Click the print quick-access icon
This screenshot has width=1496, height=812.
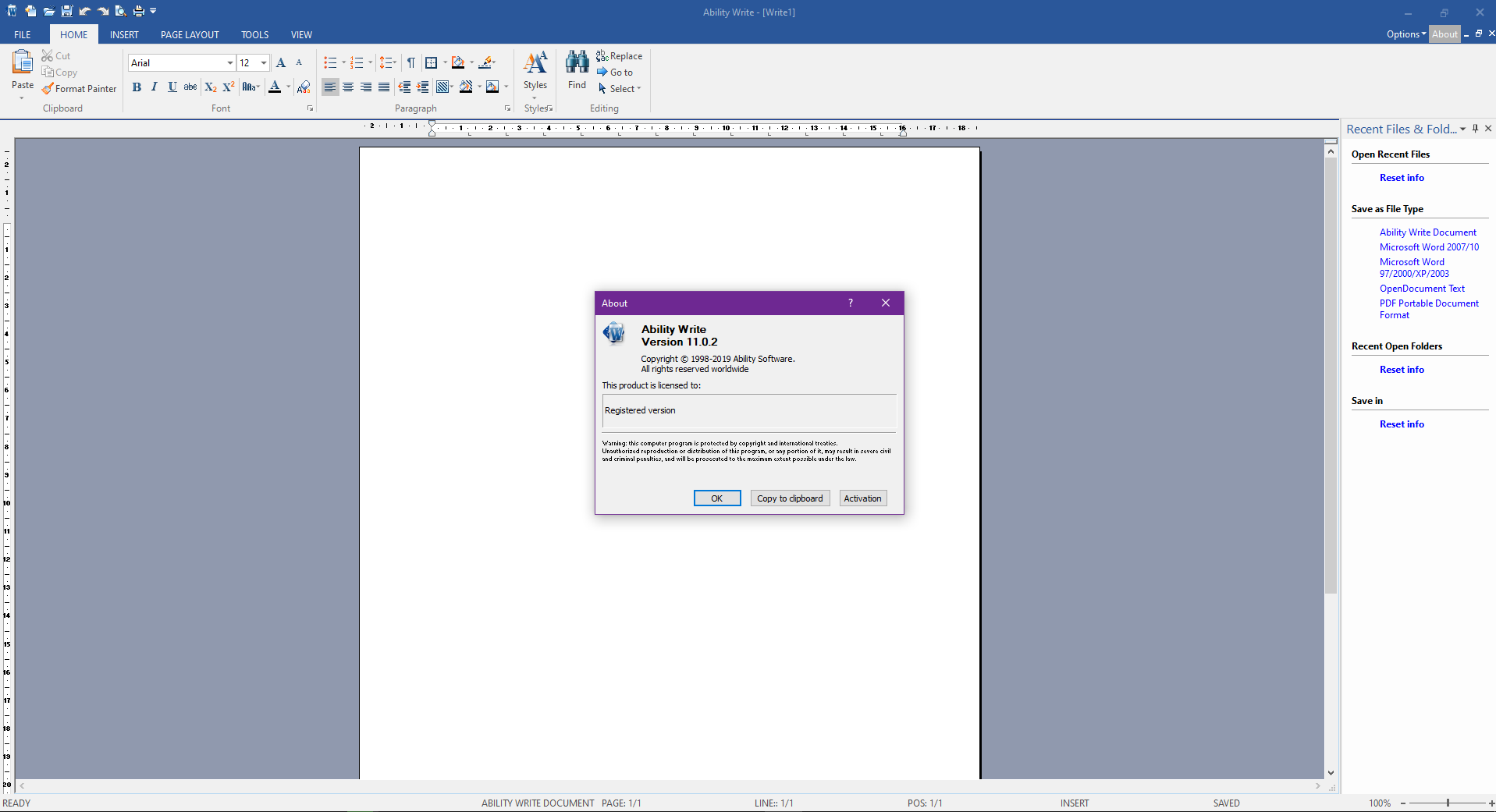138,11
